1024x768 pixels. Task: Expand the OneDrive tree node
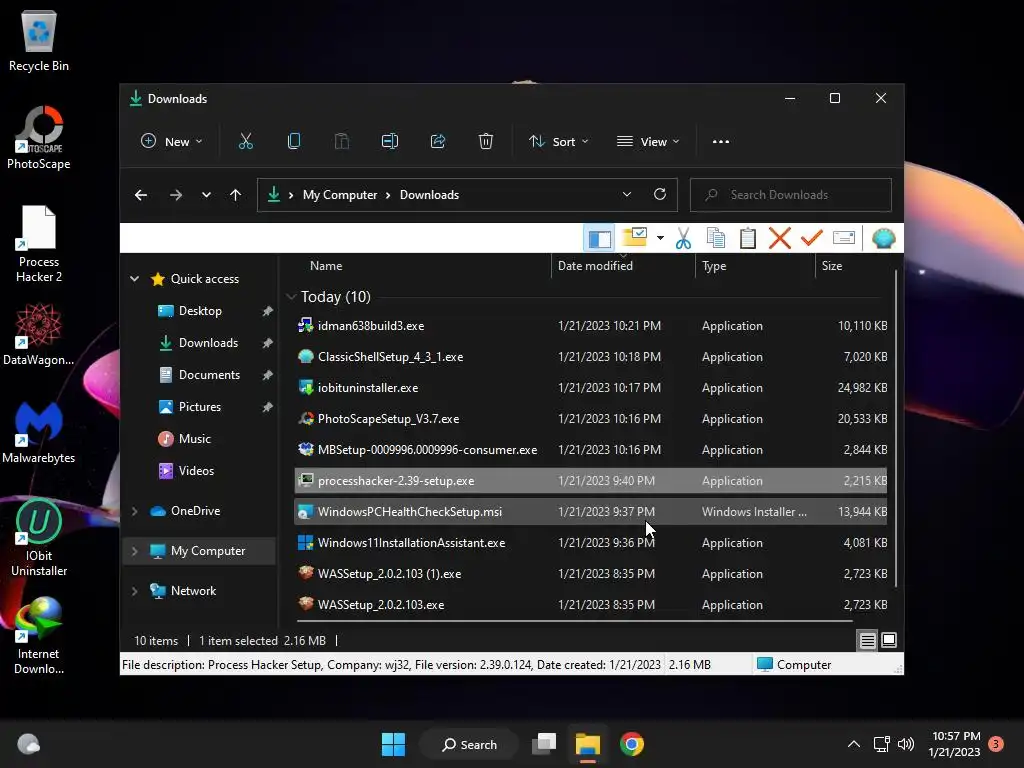tap(135, 511)
